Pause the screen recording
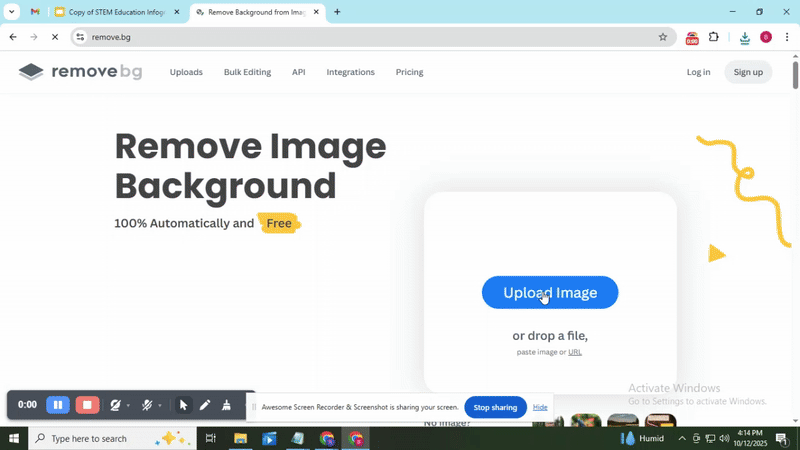 tap(58, 405)
